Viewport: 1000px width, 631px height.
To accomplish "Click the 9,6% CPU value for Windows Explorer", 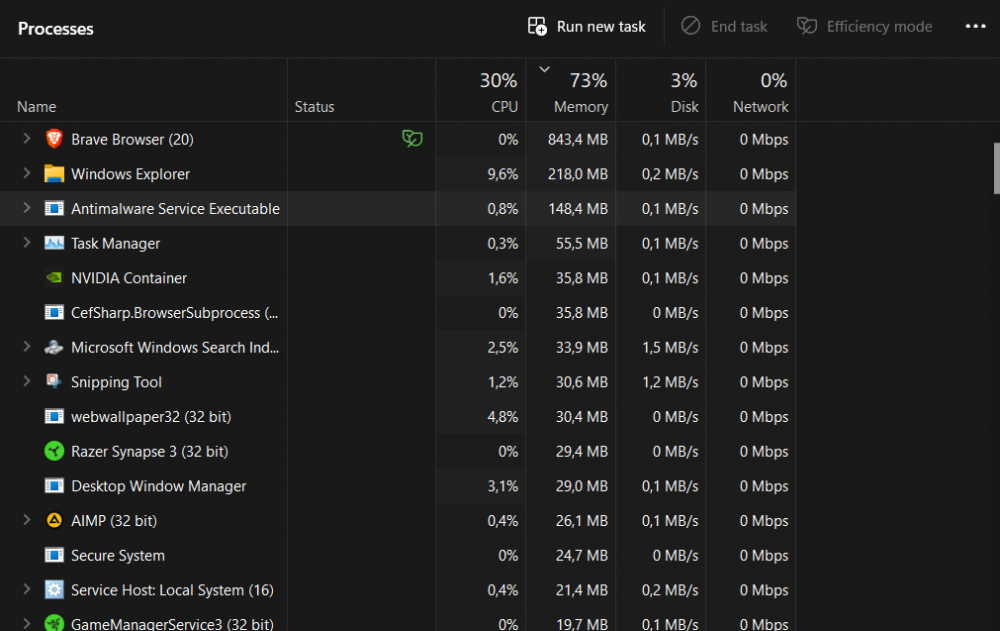I will point(503,174).
